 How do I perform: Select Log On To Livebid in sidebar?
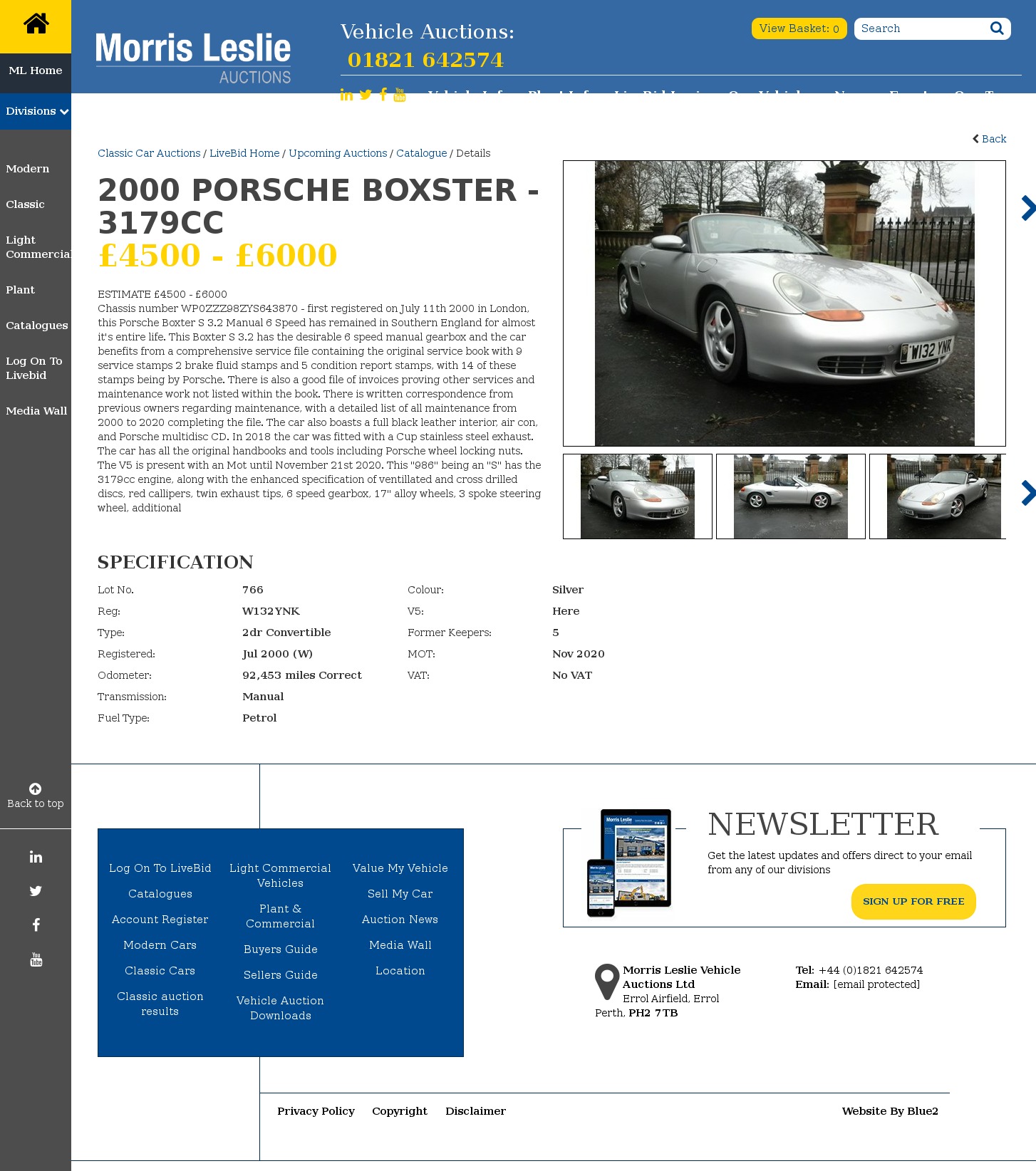[x=34, y=368]
